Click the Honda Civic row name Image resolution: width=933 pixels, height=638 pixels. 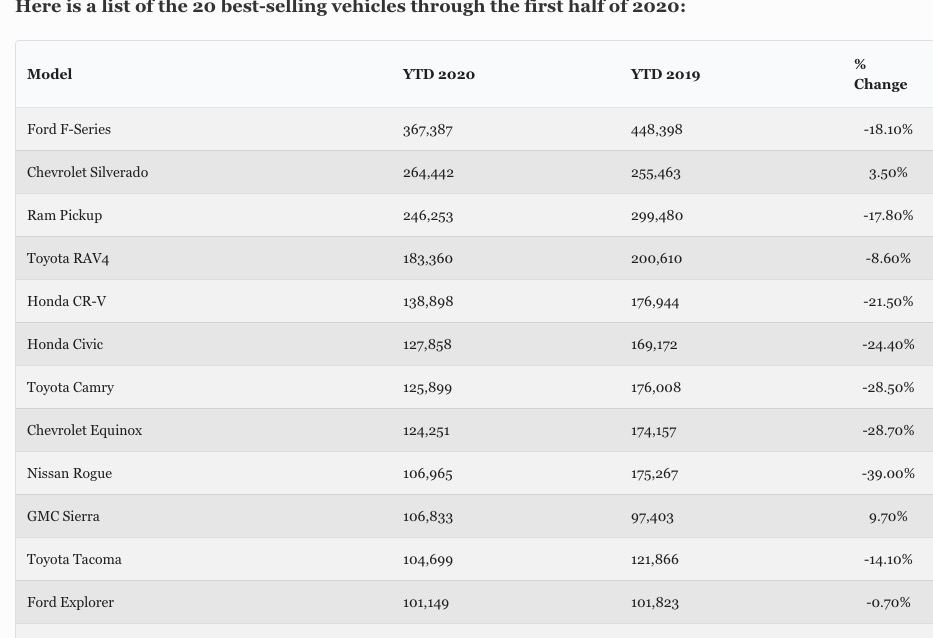pyautogui.click(x=65, y=344)
